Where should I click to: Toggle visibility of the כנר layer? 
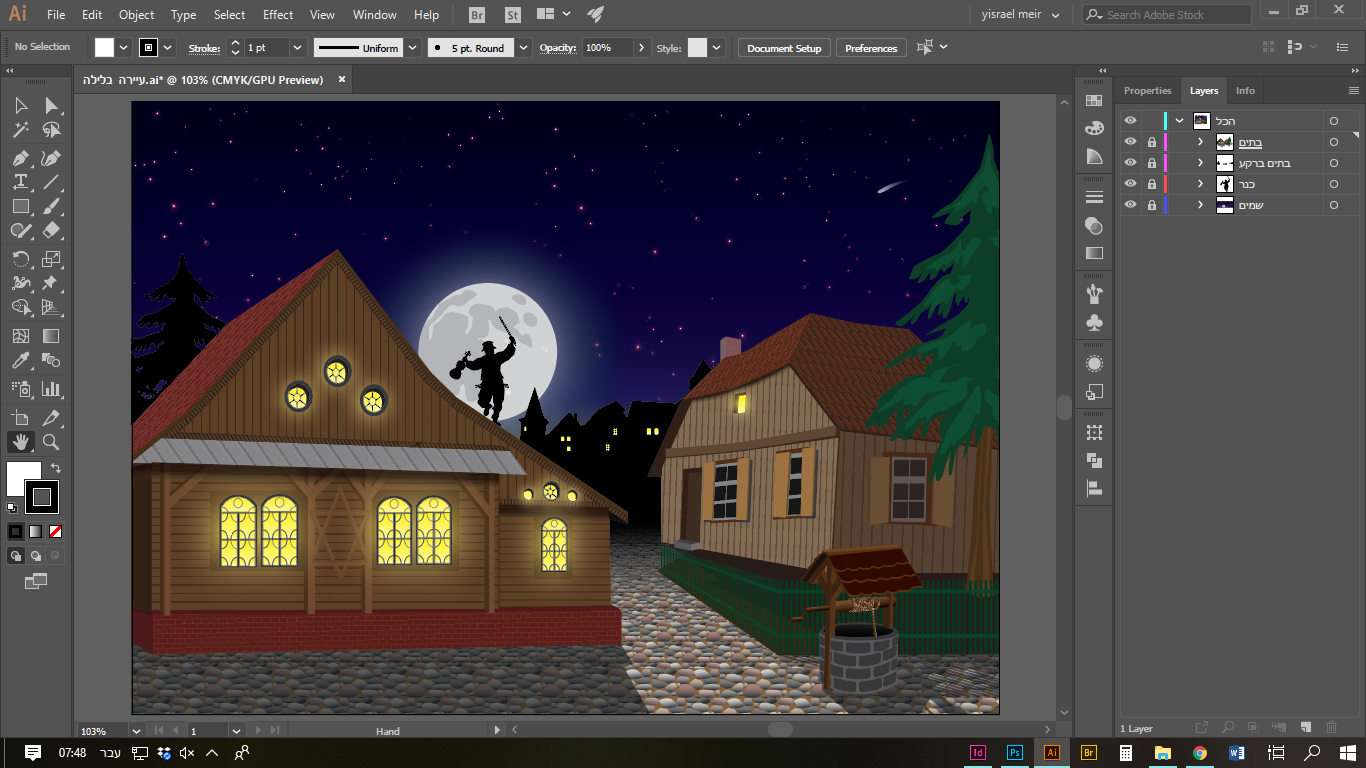[1130, 184]
